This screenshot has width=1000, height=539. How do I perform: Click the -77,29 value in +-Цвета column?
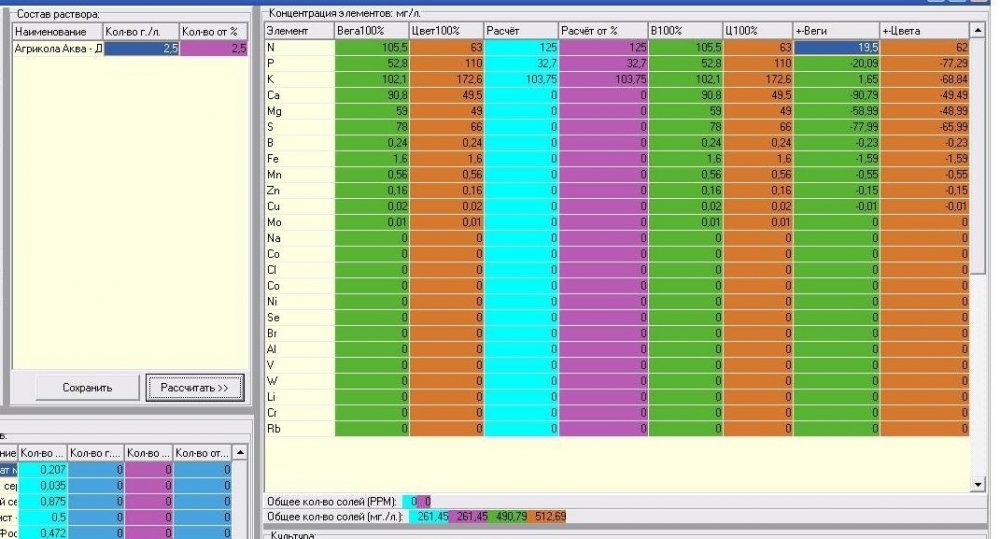point(925,63)
